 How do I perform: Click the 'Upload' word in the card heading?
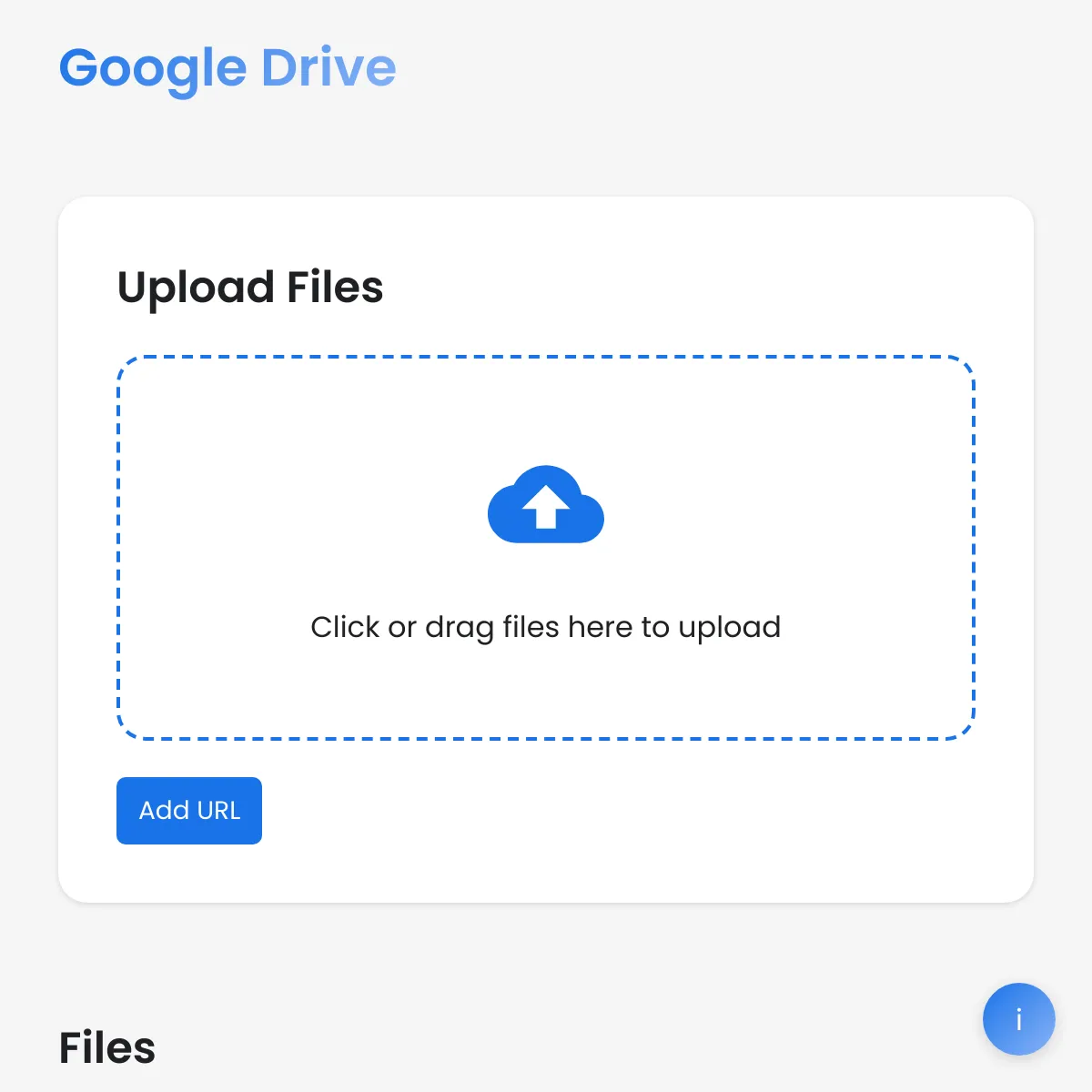coord(196,288)
